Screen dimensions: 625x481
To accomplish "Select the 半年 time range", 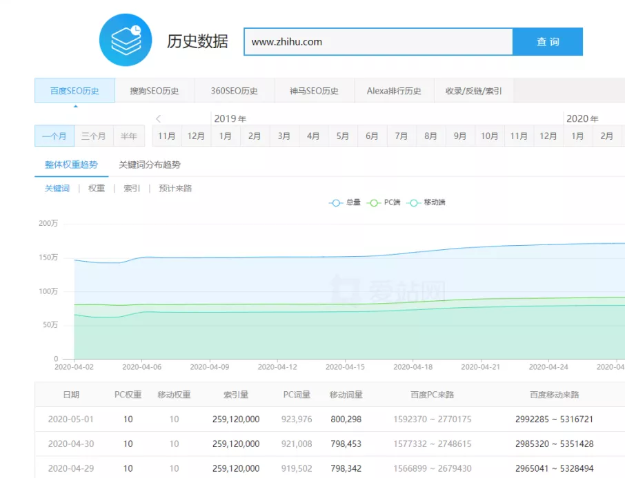I will pyautogui.click(x=129, y=136).
